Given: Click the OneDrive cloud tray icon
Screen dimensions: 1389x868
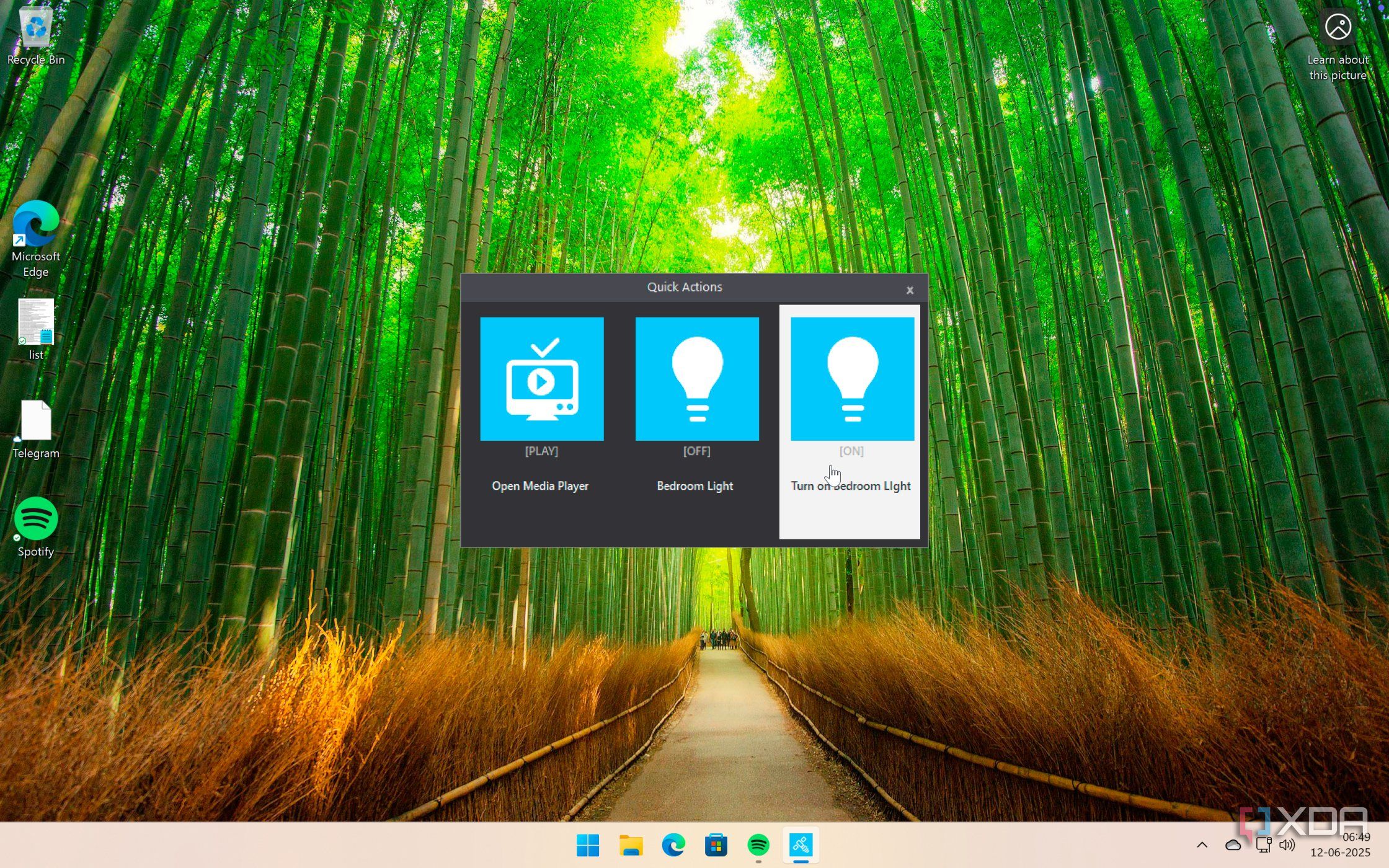Looking at the screenshot, I should tap(1233, 844).
